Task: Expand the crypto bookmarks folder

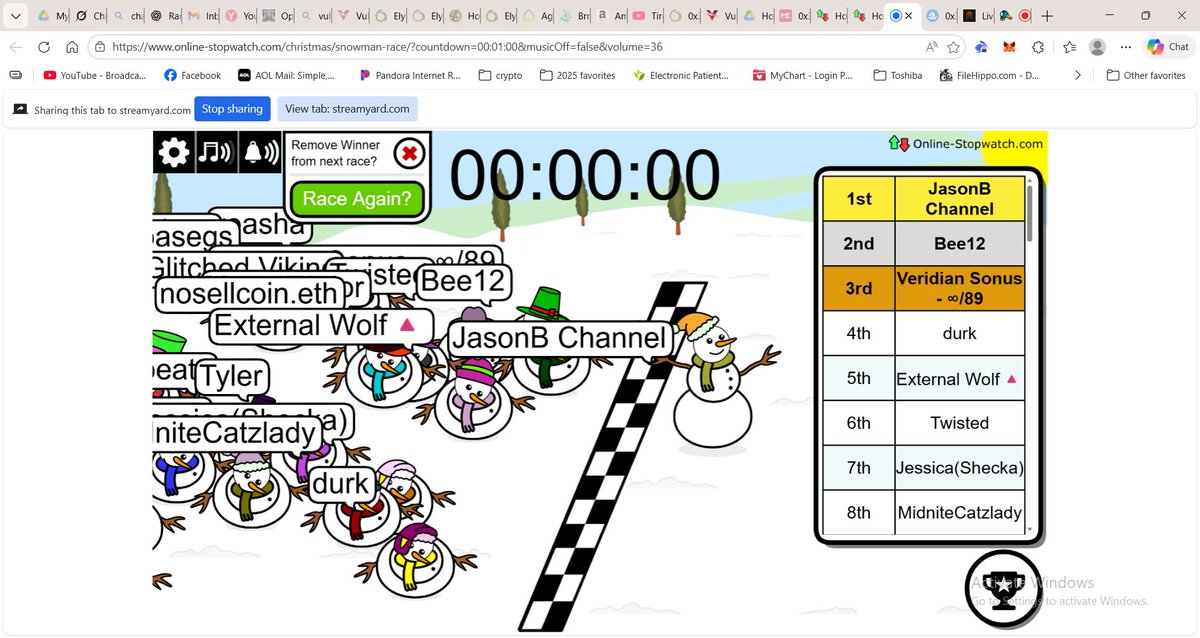Action: pyautogui.click(x=500, y=75)
